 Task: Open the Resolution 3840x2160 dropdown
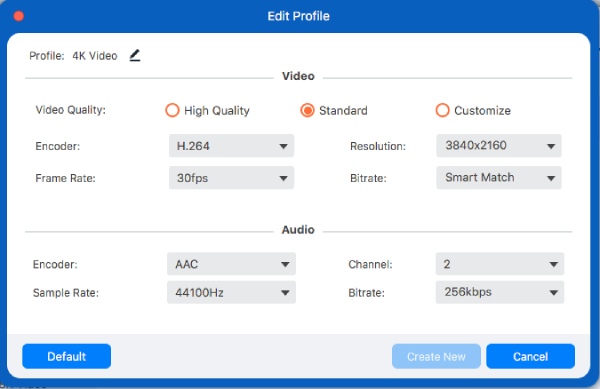(499, 146)
